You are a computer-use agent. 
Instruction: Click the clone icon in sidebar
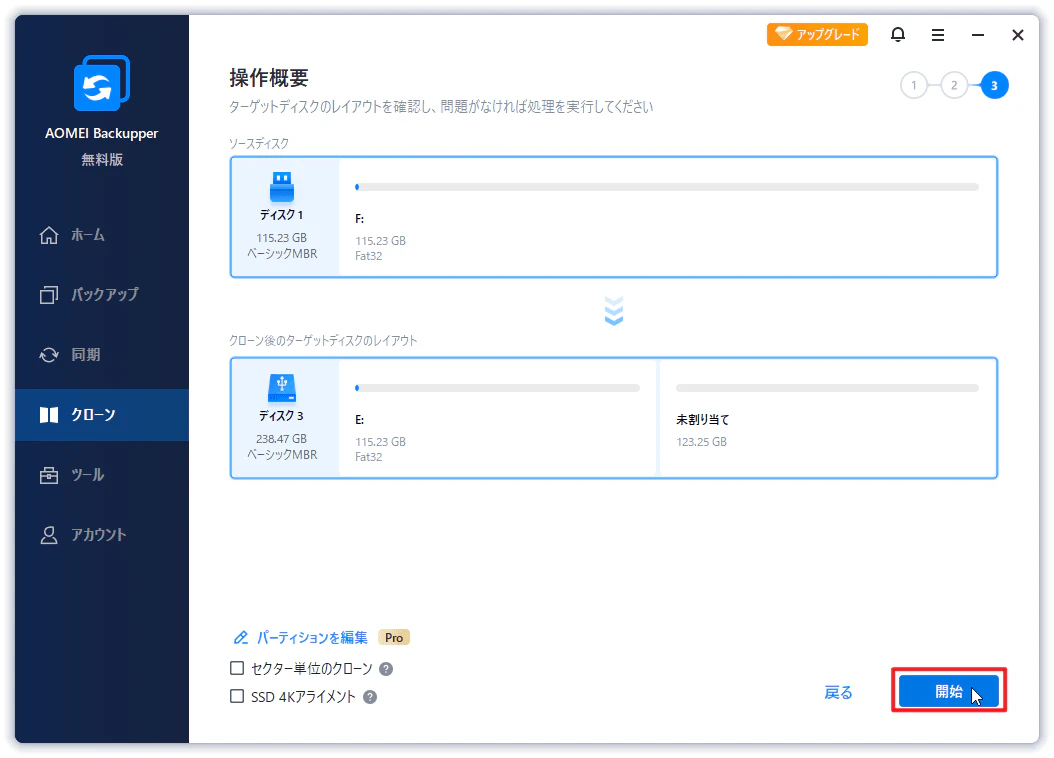coord(48,415)
